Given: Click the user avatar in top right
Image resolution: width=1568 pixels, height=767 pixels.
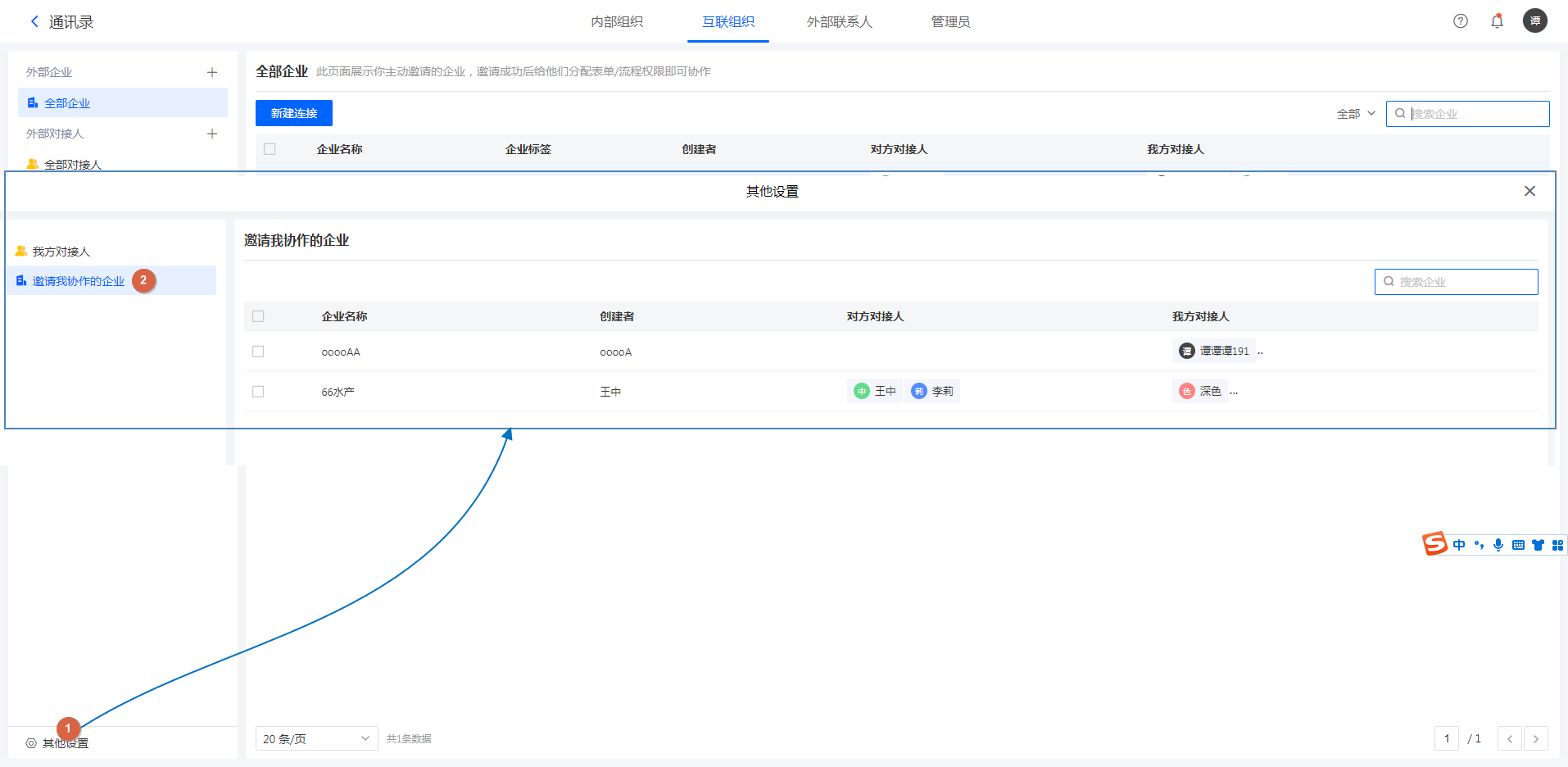Looking at the screenshot, I should (x=1534, y=20).
